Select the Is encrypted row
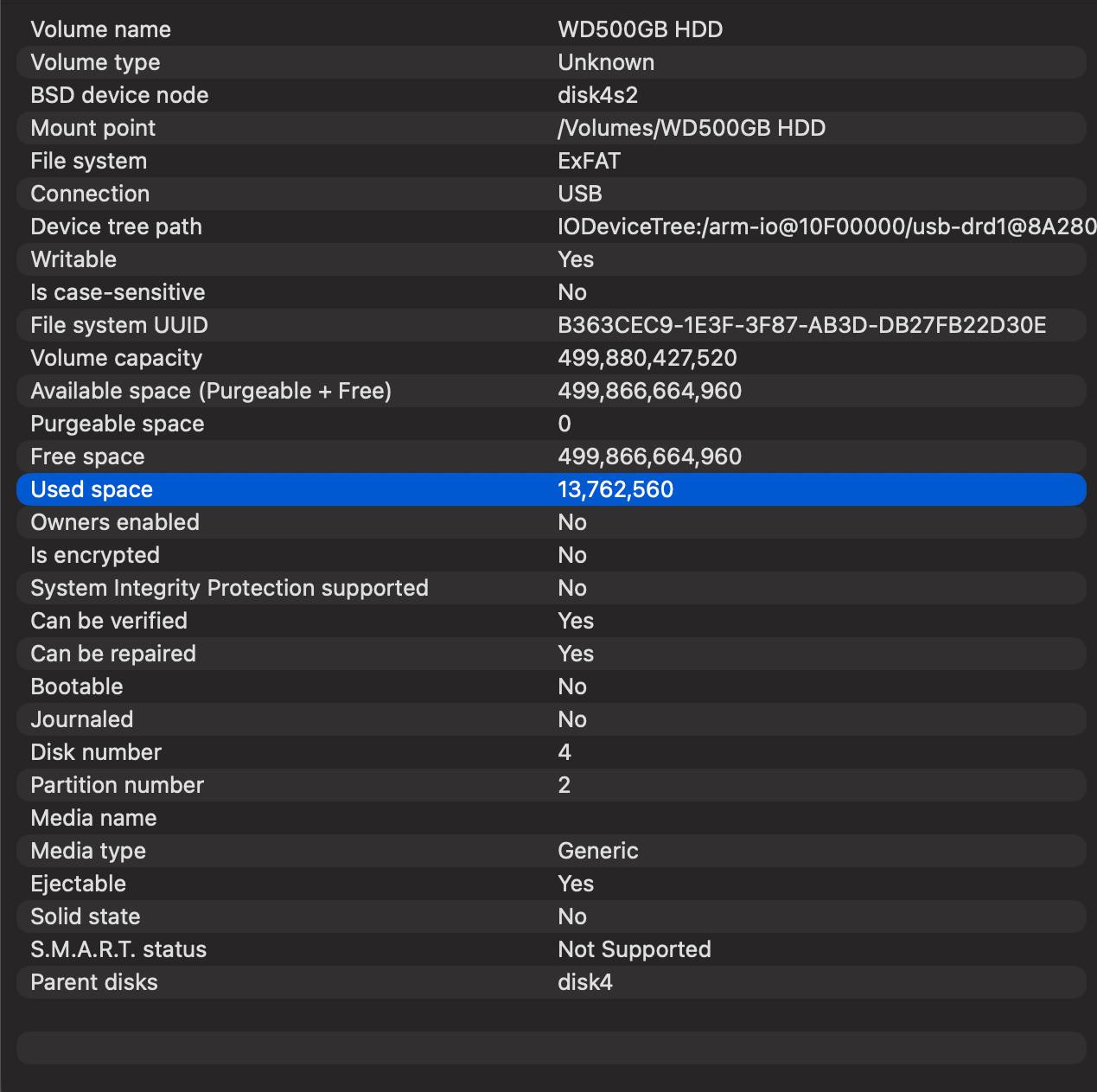The image size is (1097, 1092). tap(552, 555)
